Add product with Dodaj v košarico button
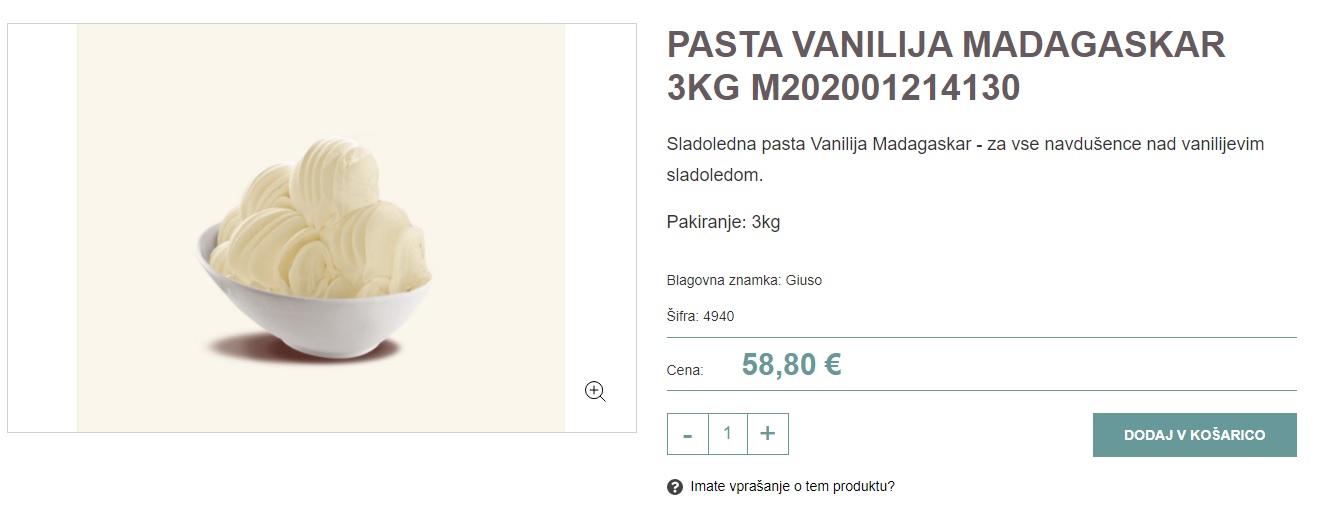The image size is (1338, 518). click(1194, 435)
